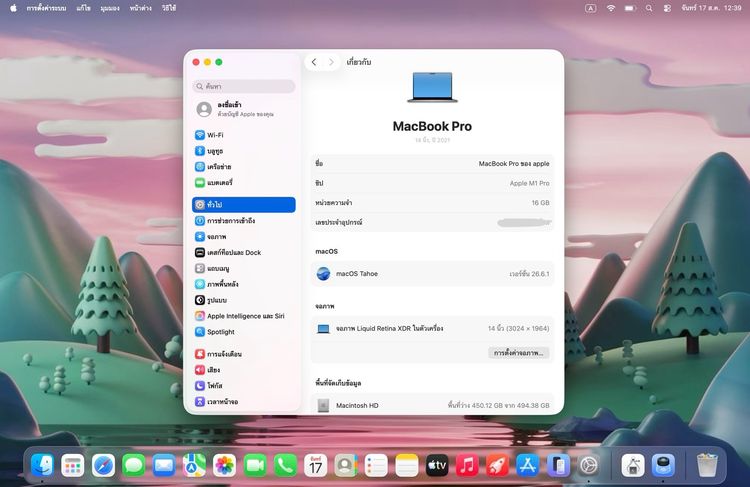This screenshot has height=487, width=750.
Task: Click the chip value "Apple M1 Pro"
Action: [529, 183]
